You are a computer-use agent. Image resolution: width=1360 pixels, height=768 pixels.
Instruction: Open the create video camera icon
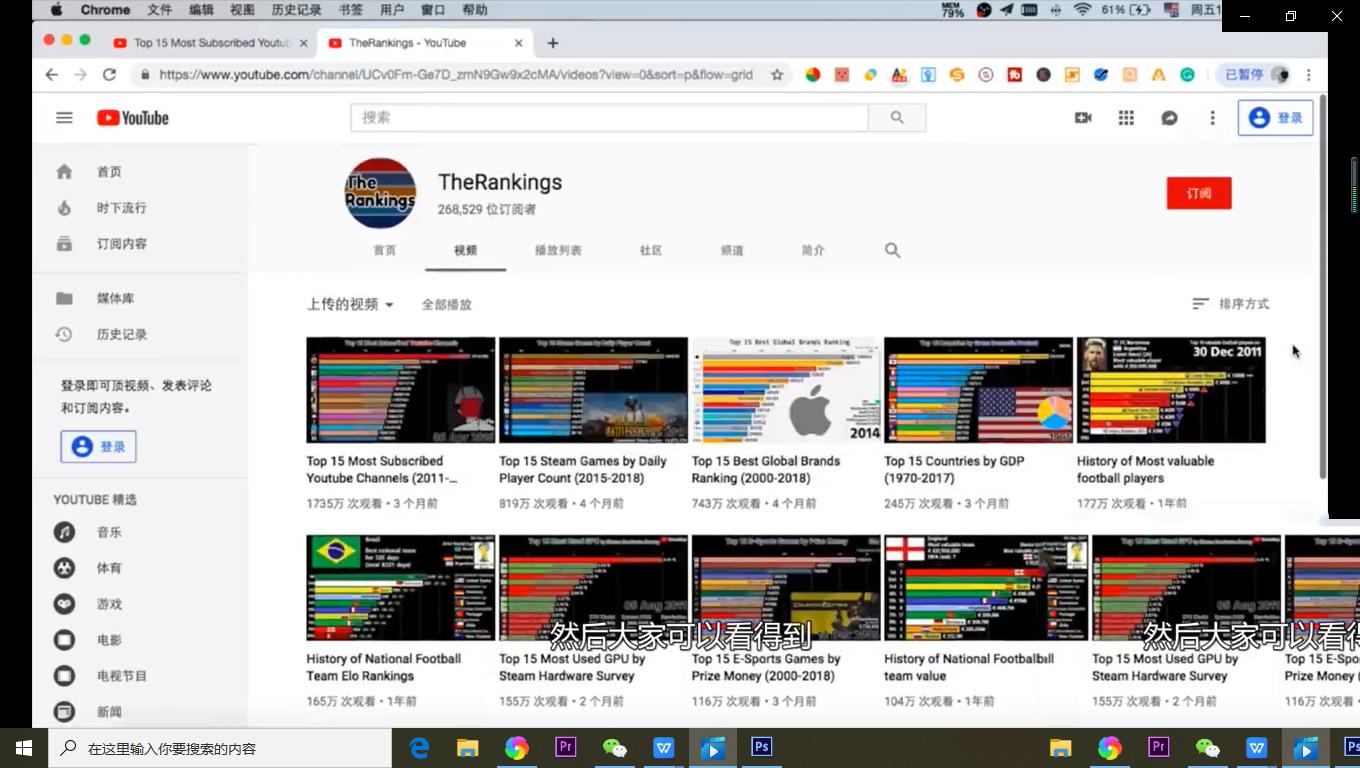(1083, 118)
